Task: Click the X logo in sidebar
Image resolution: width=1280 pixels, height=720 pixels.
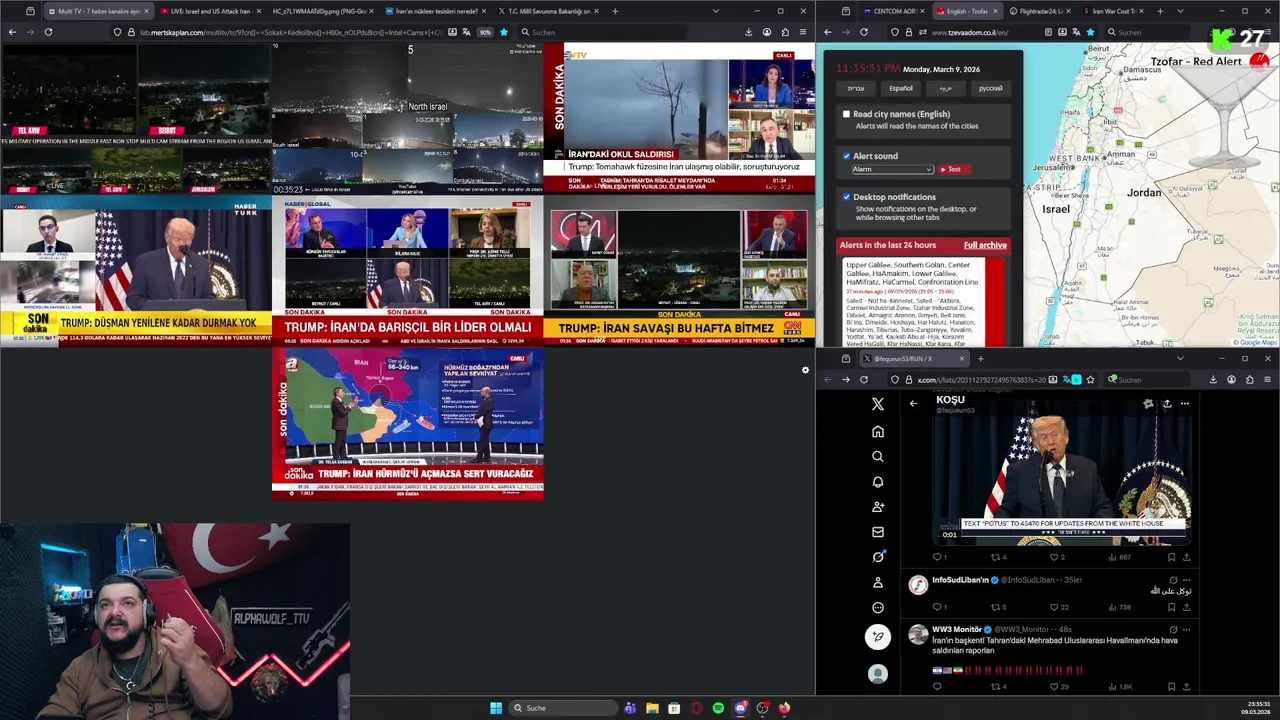Action: [x=878, y=404]
